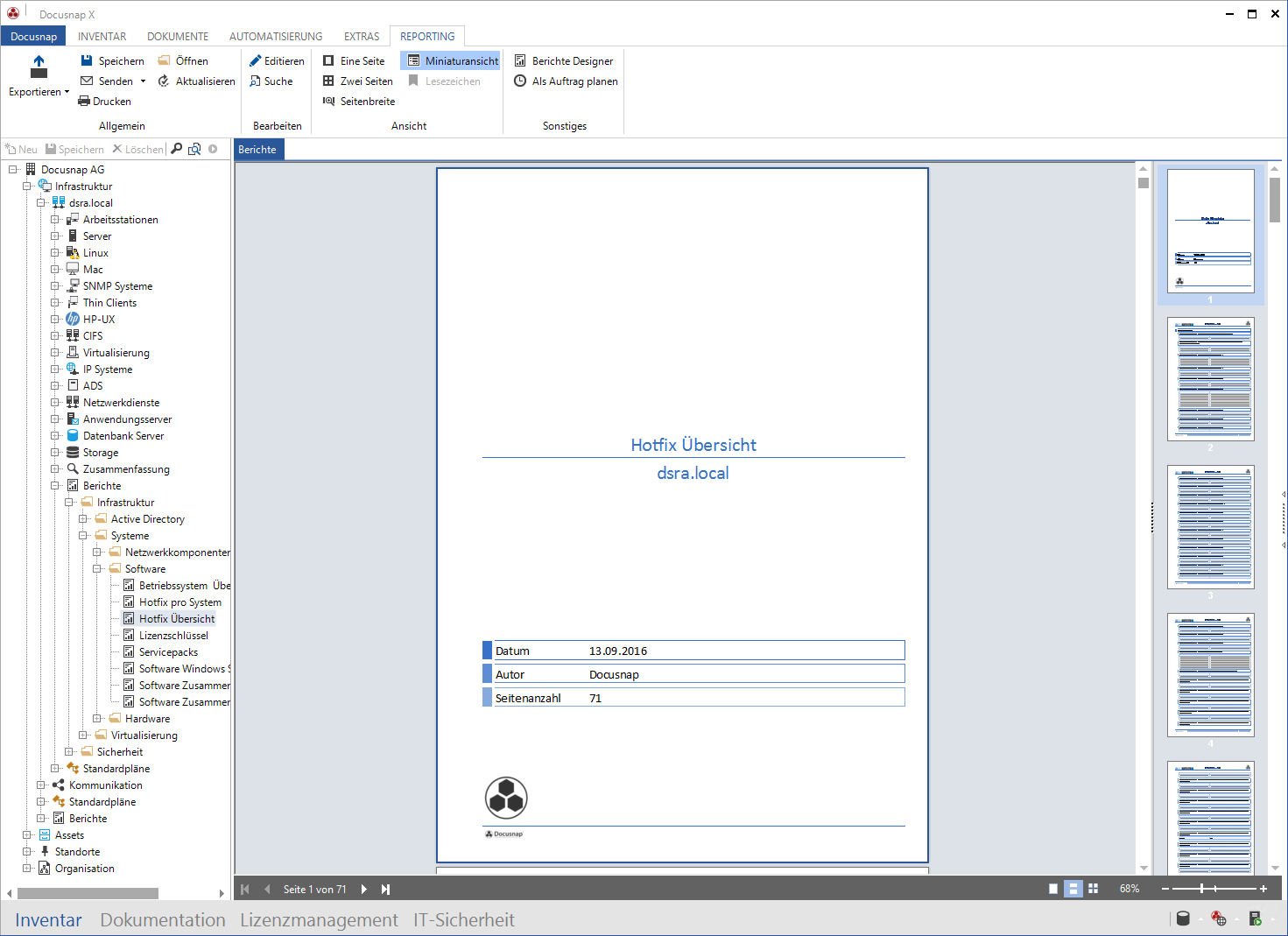Open the Dokumentation module
This screenshot has width=1288, height=936.
tap(163, 919)
